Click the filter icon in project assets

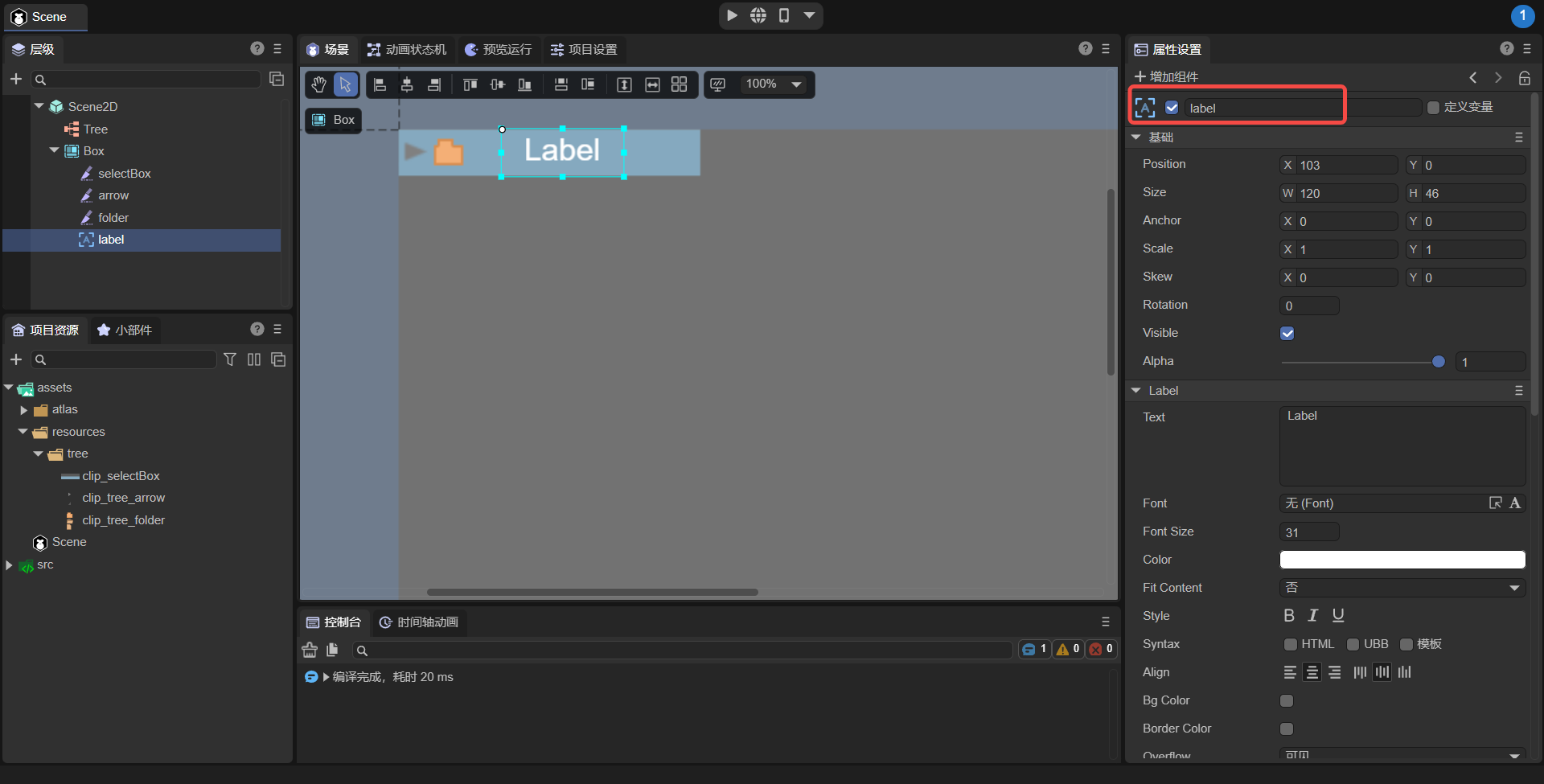click(x=230, y=359)
